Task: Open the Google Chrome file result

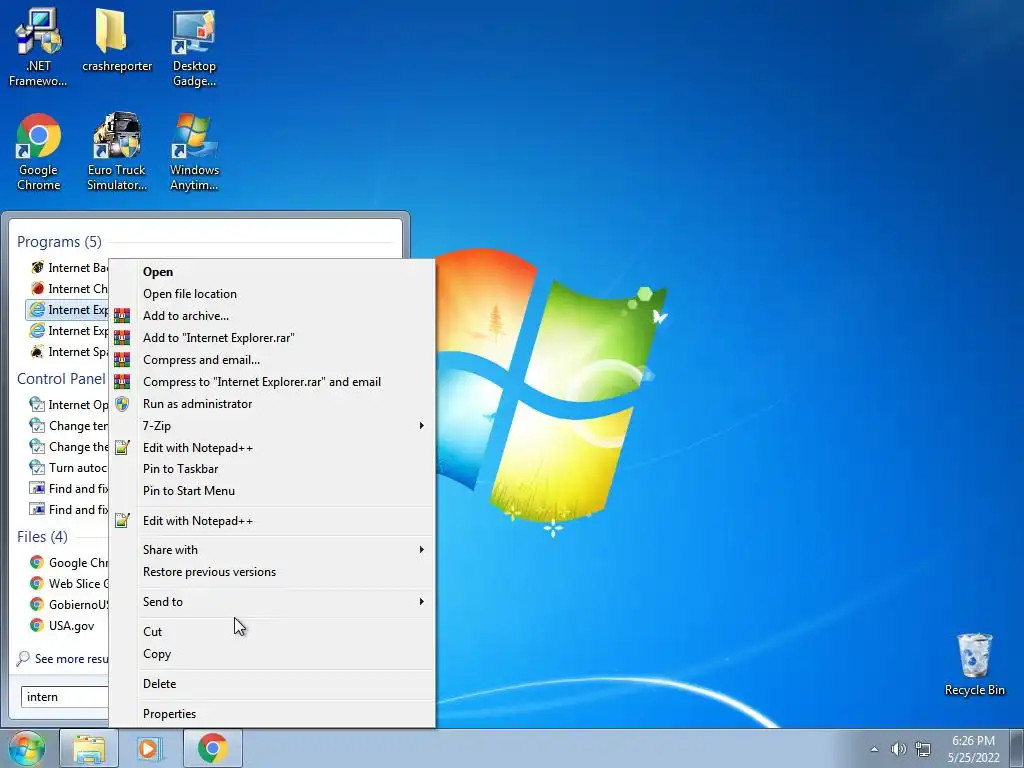Action: 68,563
